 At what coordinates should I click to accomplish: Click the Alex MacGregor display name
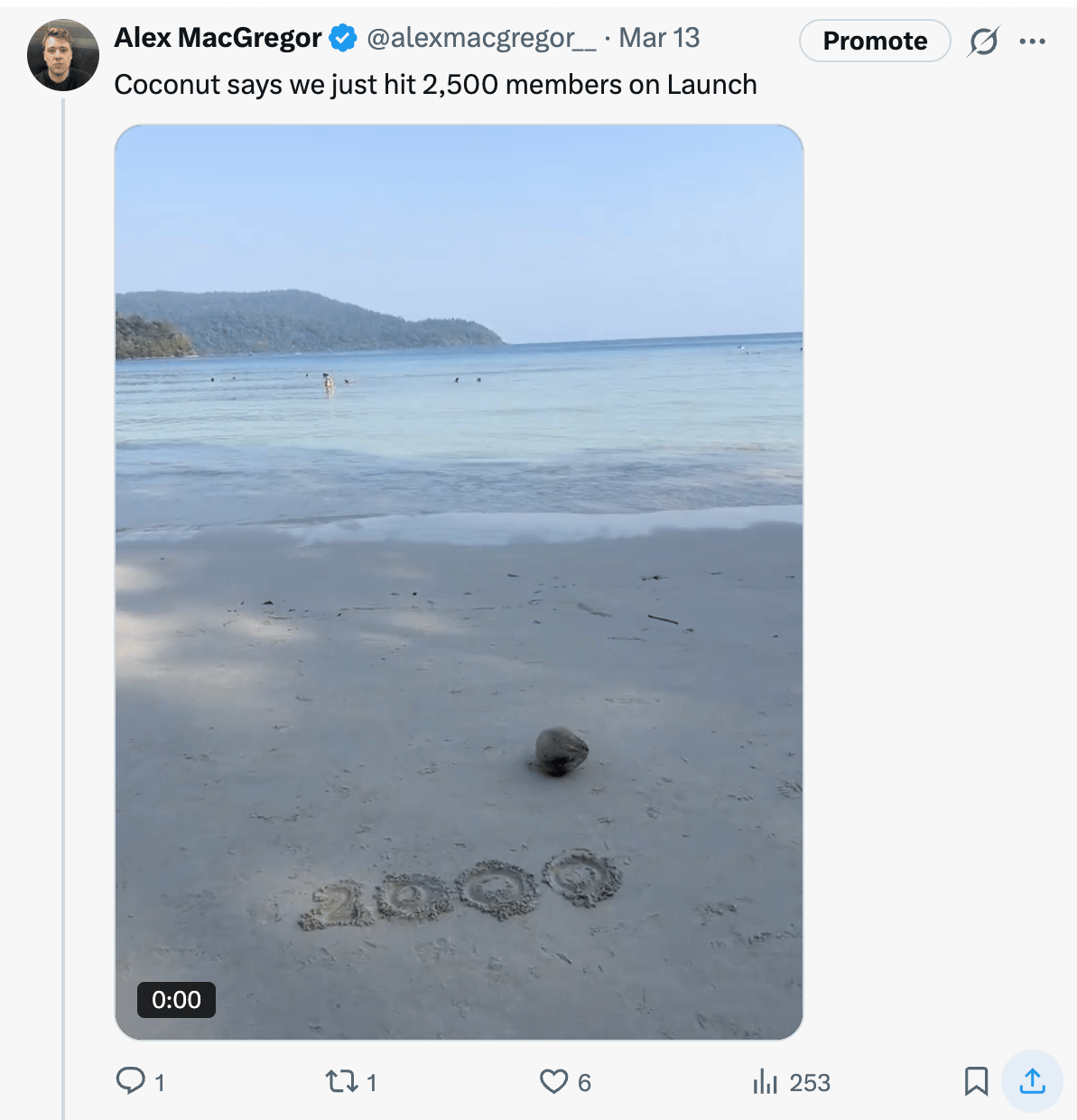[218, 38]
